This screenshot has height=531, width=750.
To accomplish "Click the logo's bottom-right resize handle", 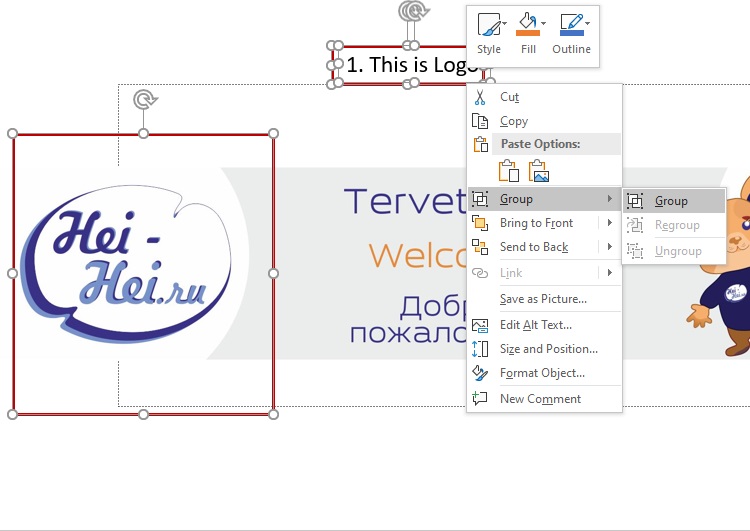I will pos(273,414).
